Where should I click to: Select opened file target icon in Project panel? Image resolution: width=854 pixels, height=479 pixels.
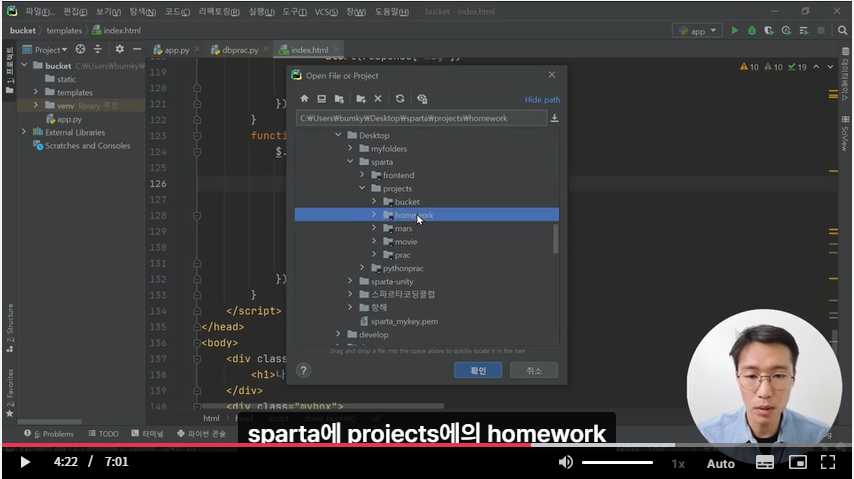coord(80,50)
